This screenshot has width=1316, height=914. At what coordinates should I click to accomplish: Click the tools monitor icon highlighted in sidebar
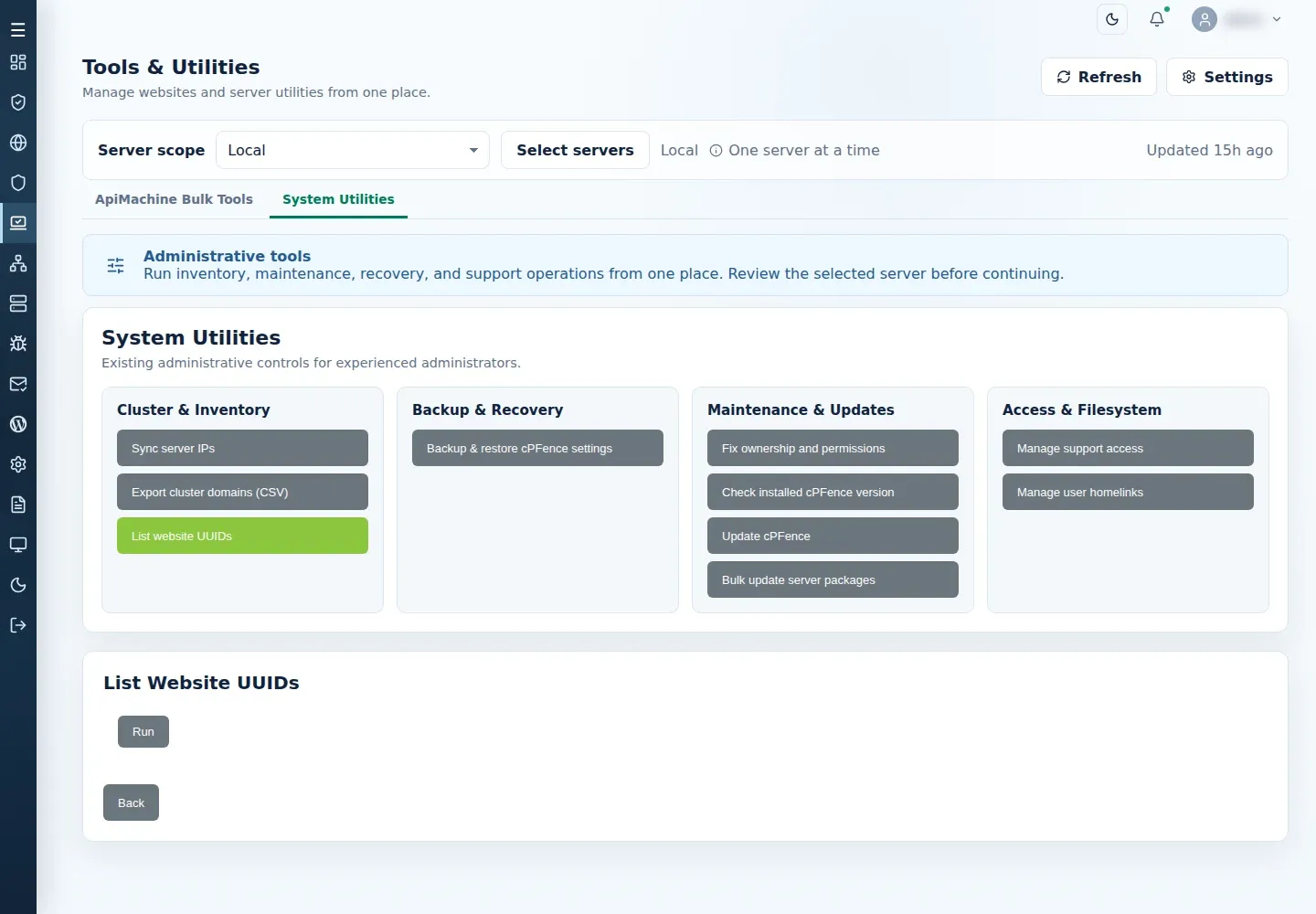pyautogui.click(x=18, y=223)
